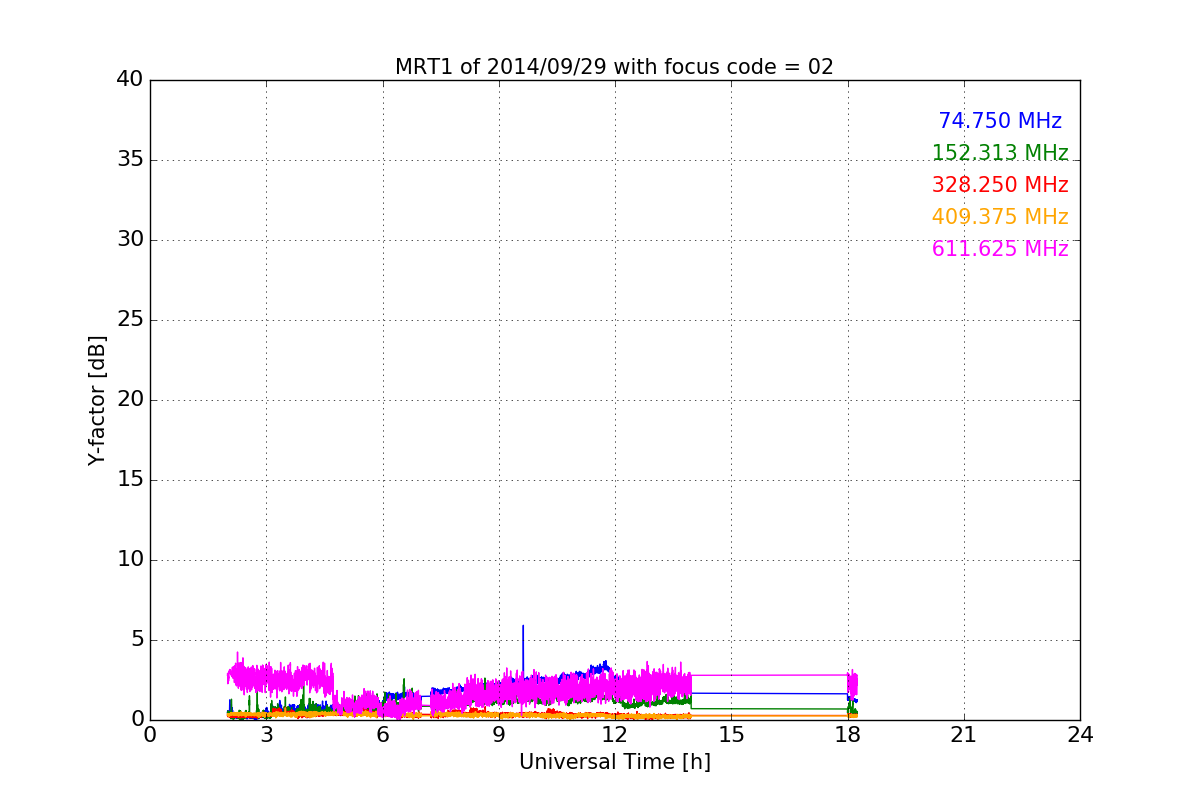The image size is (1200, 800).
Task: Click the y-axis tick label 35
Action: pyautogui.click(x=130, y=160)
